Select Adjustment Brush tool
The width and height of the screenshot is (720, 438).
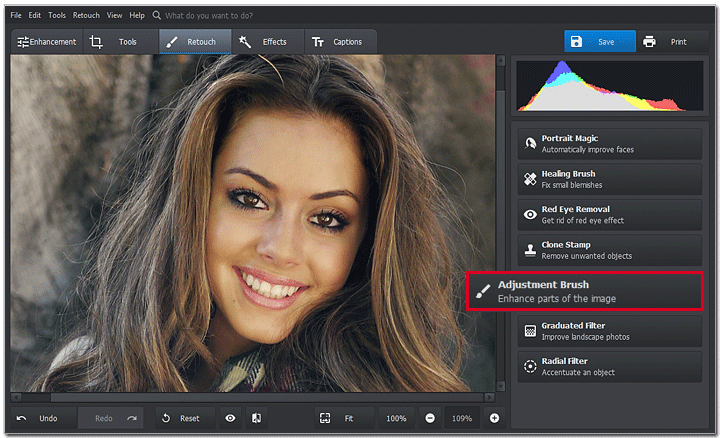[585, 291]
